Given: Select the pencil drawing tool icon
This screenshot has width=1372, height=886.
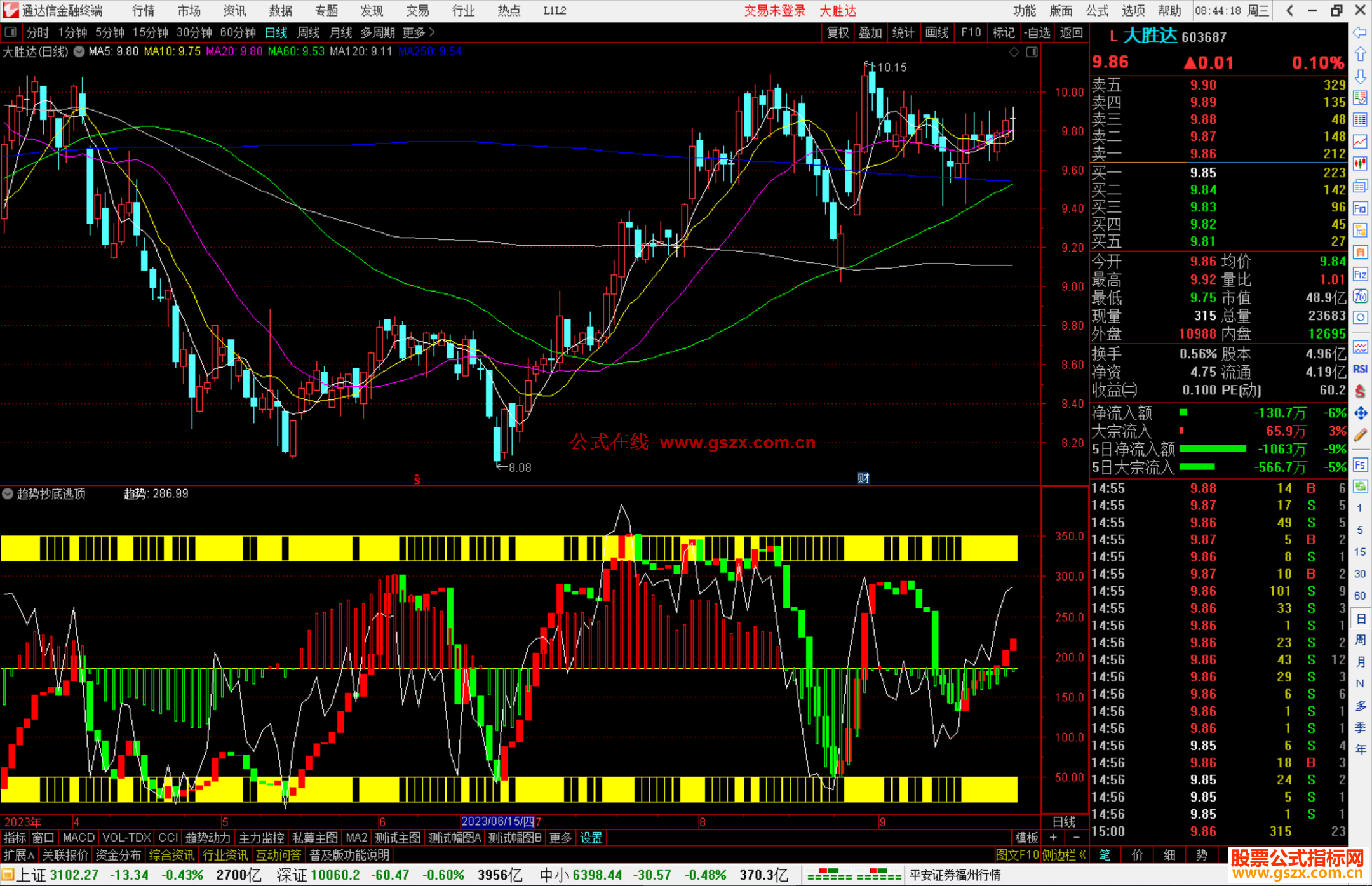Looking at the screenshot, I should (x=1360, y=435).
